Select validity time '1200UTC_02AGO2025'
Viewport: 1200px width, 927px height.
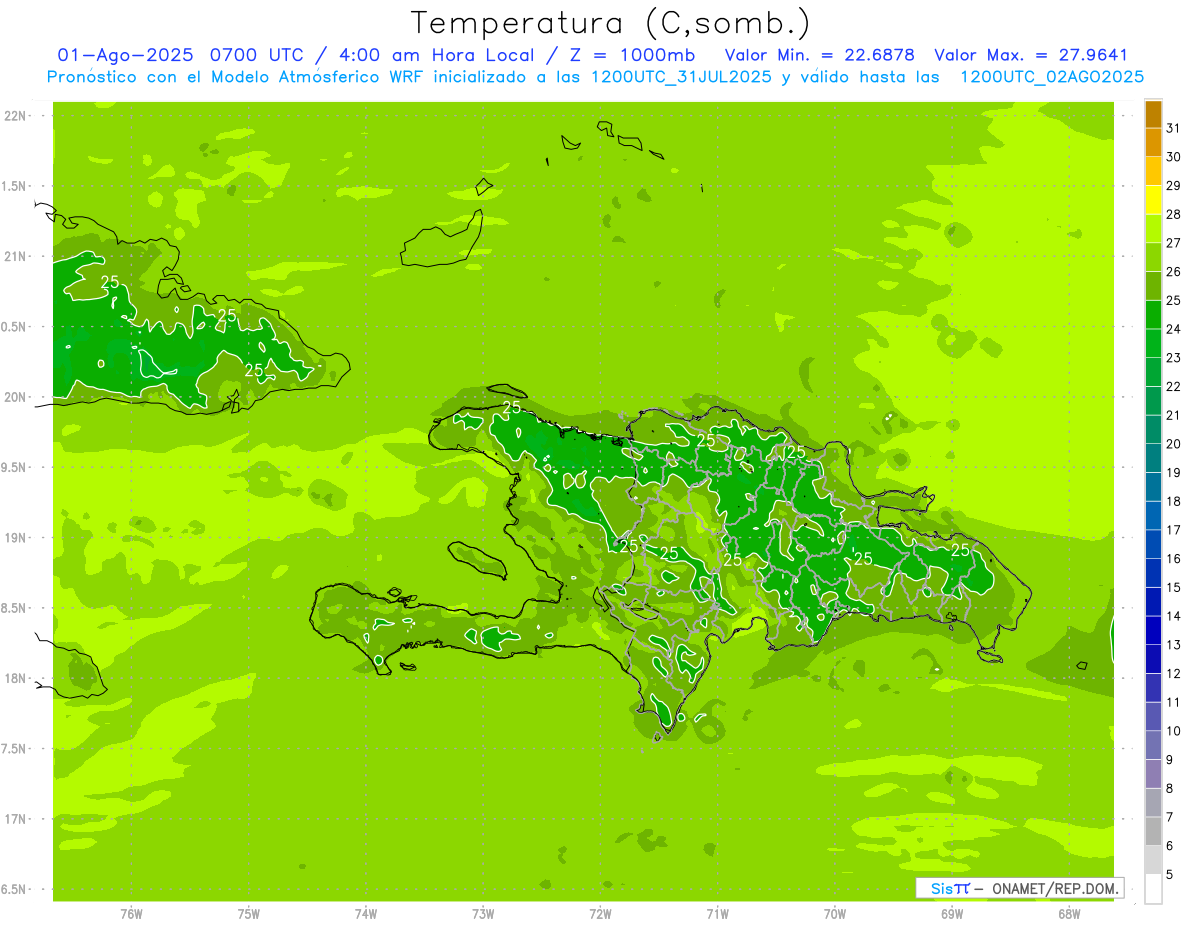coord(1052,77)
